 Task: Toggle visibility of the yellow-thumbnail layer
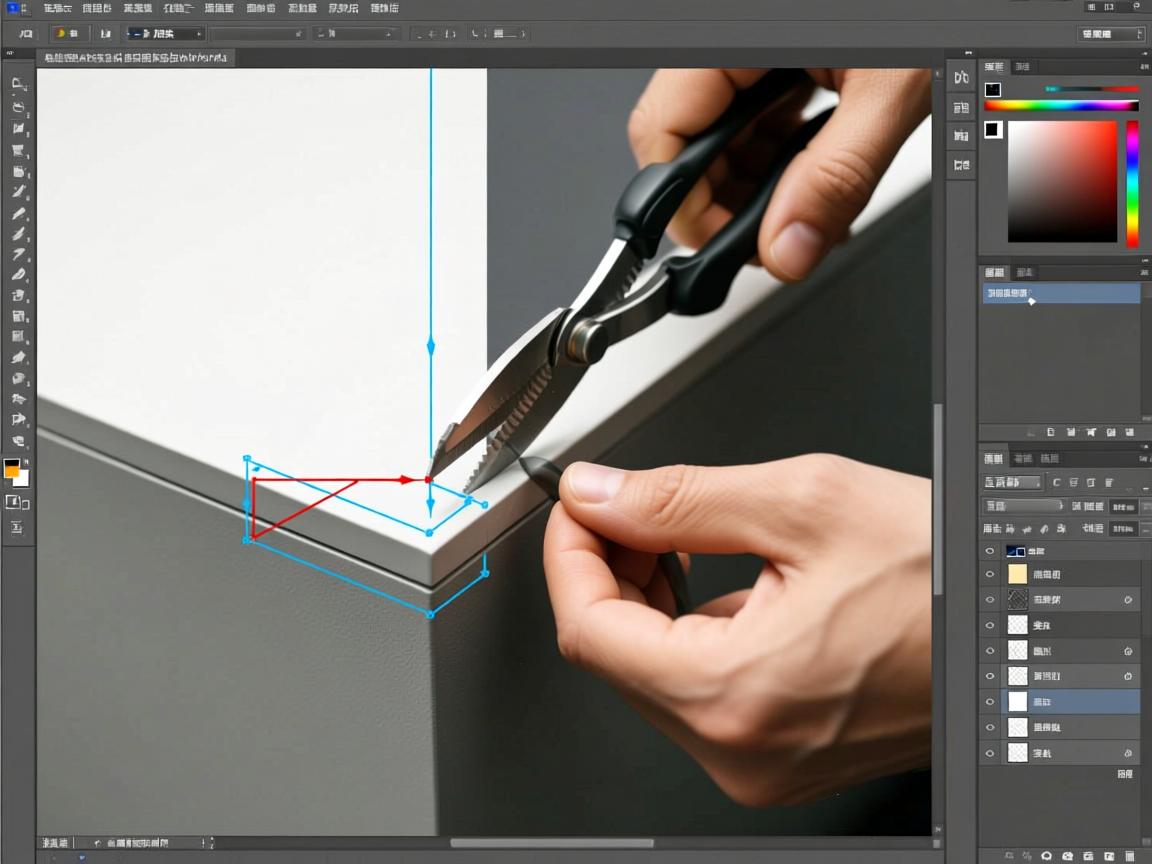tap(990, 574)
